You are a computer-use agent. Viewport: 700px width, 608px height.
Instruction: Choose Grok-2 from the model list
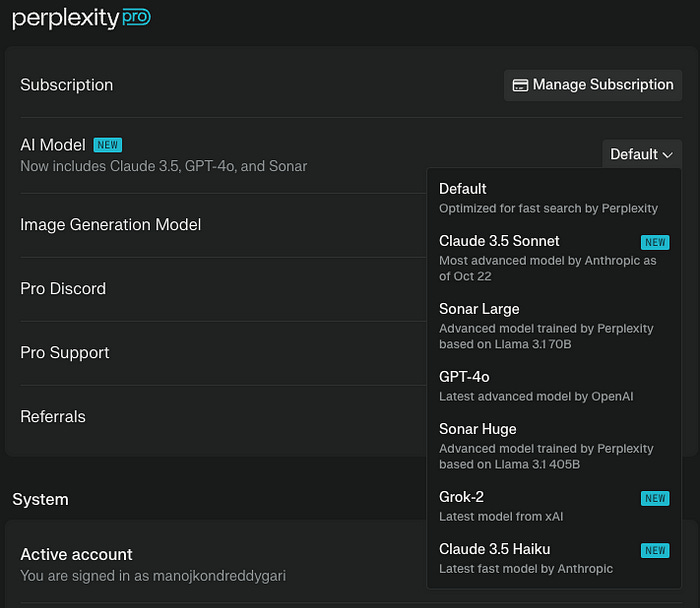(554, 506)
